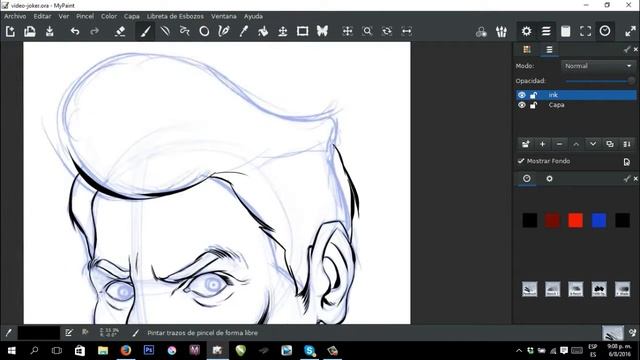Open the Editar menu
The height and width of the screenshot is (360, 640).
click(x=42, y=16)
